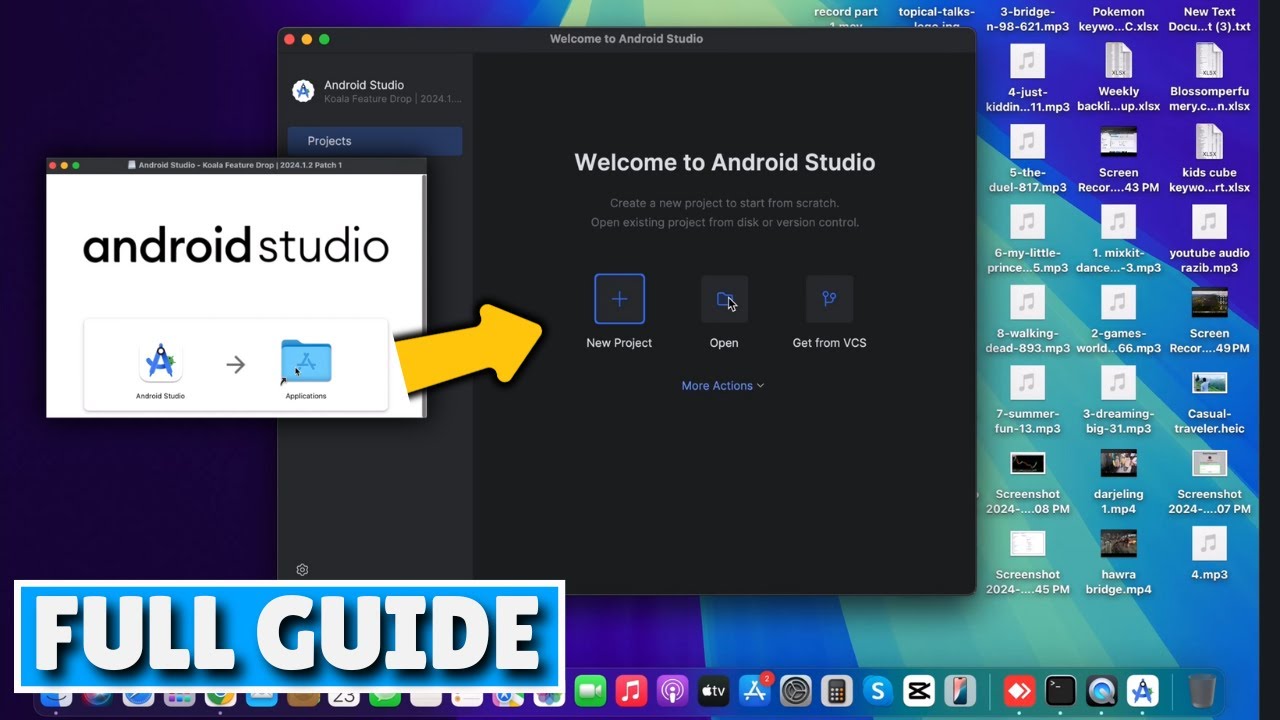Open QuickTime Player from the Dock

point(1101,691)
